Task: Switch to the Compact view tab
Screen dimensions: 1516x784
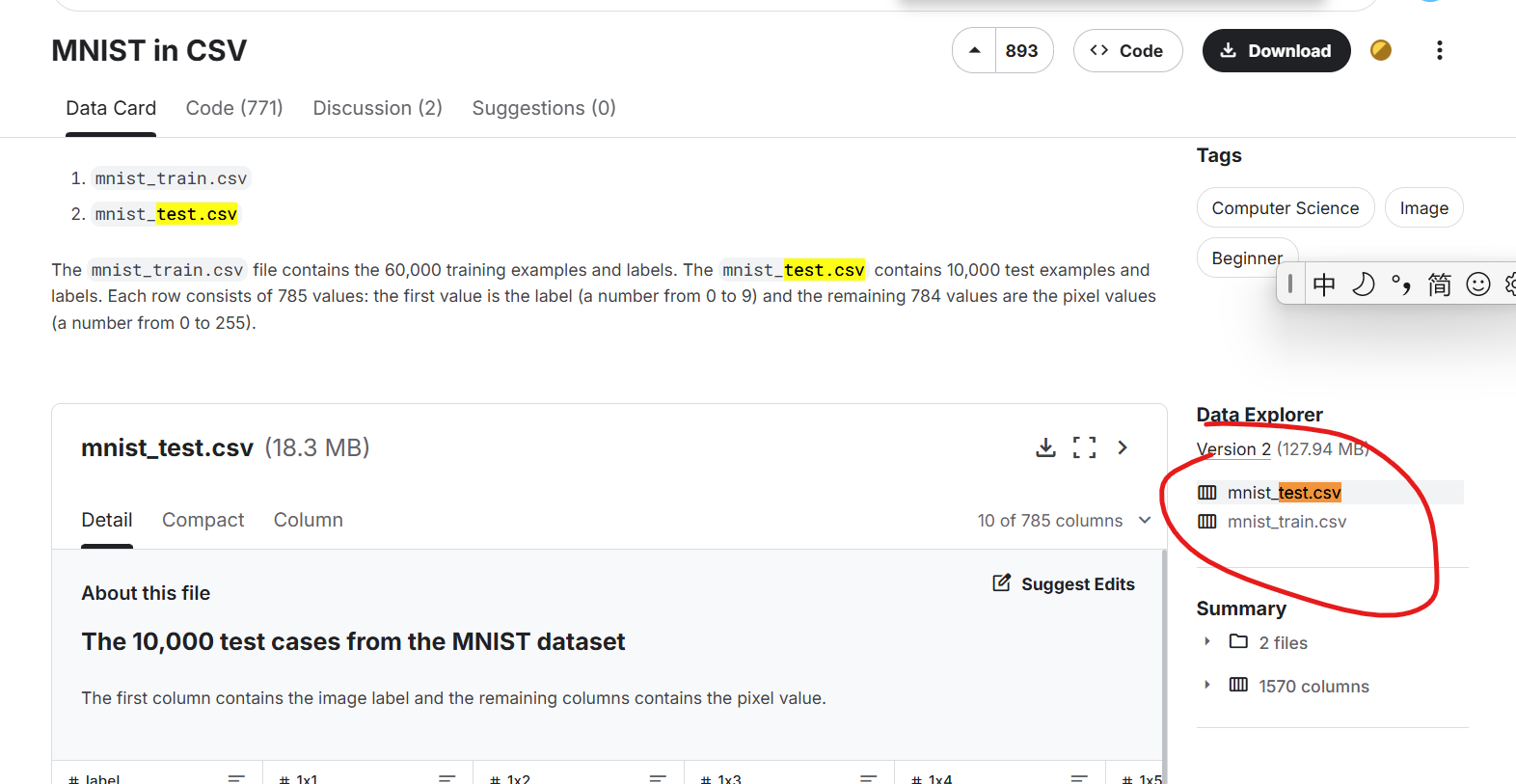Action: pos(203,520)
